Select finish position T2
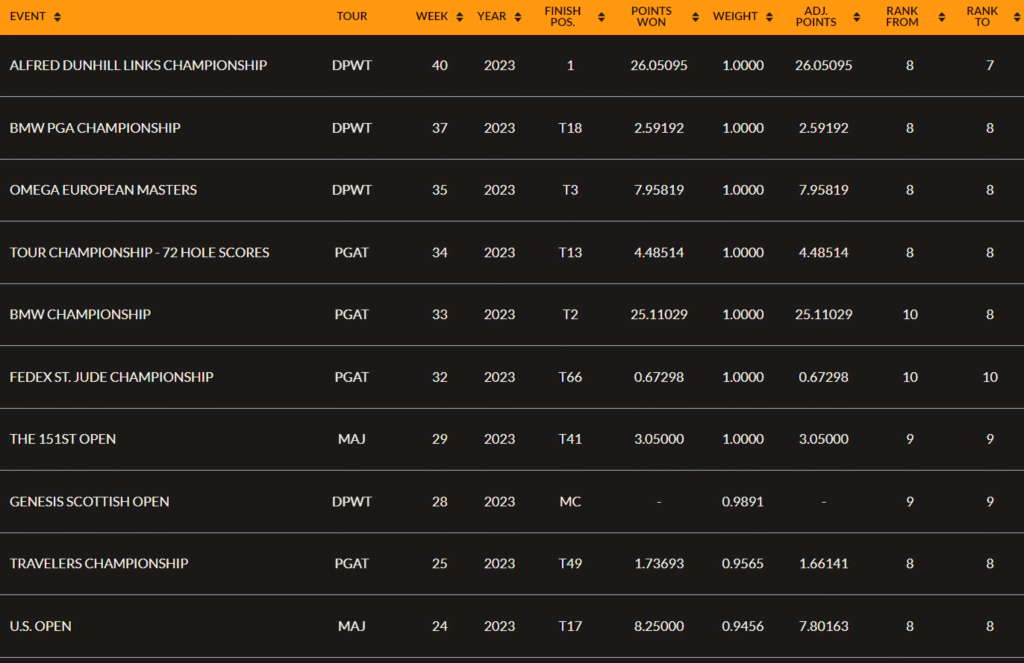 click(x=570, y=315)
